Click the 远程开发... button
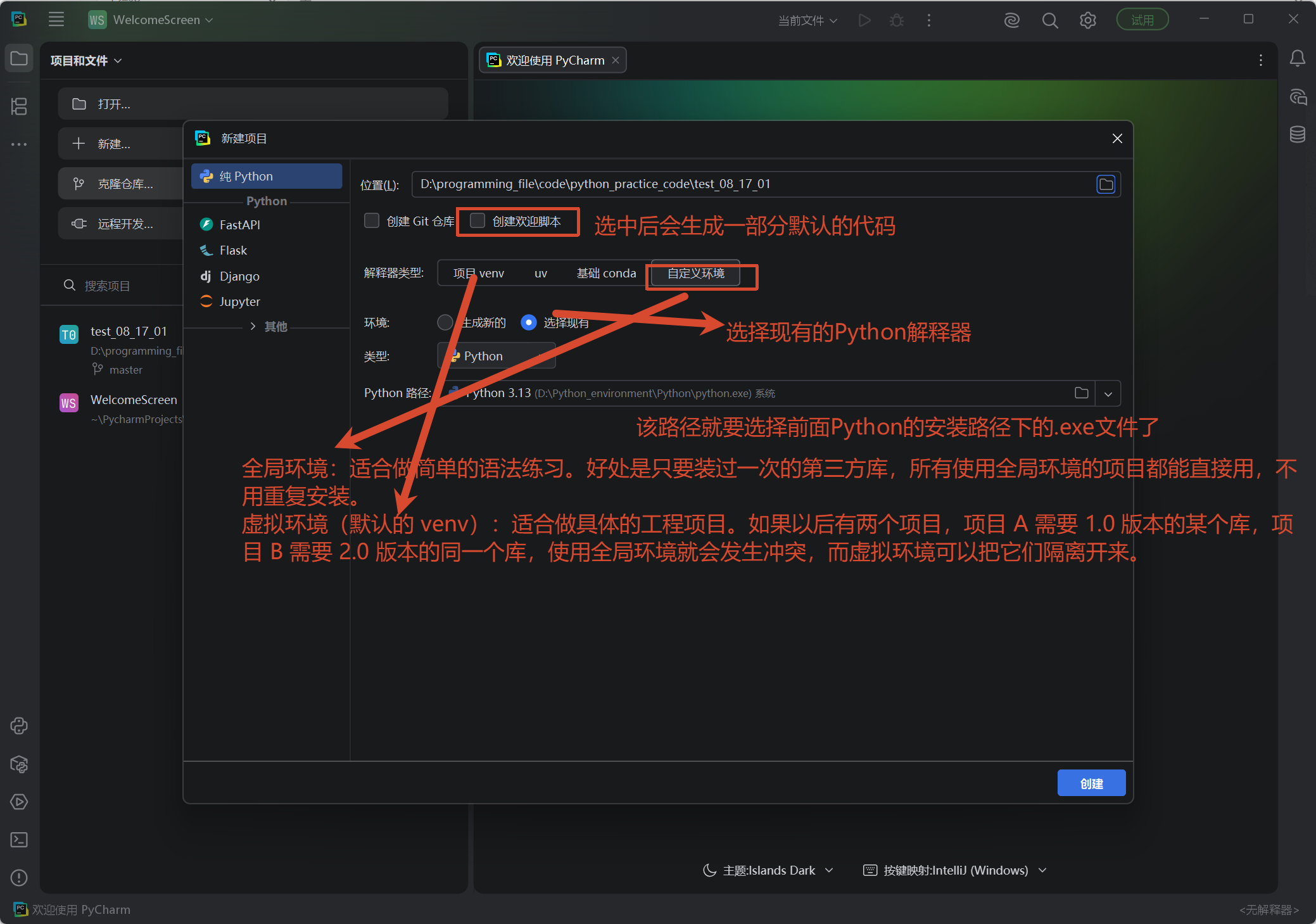The height and width of the screenshot is (924, 1316). [120, 224]
